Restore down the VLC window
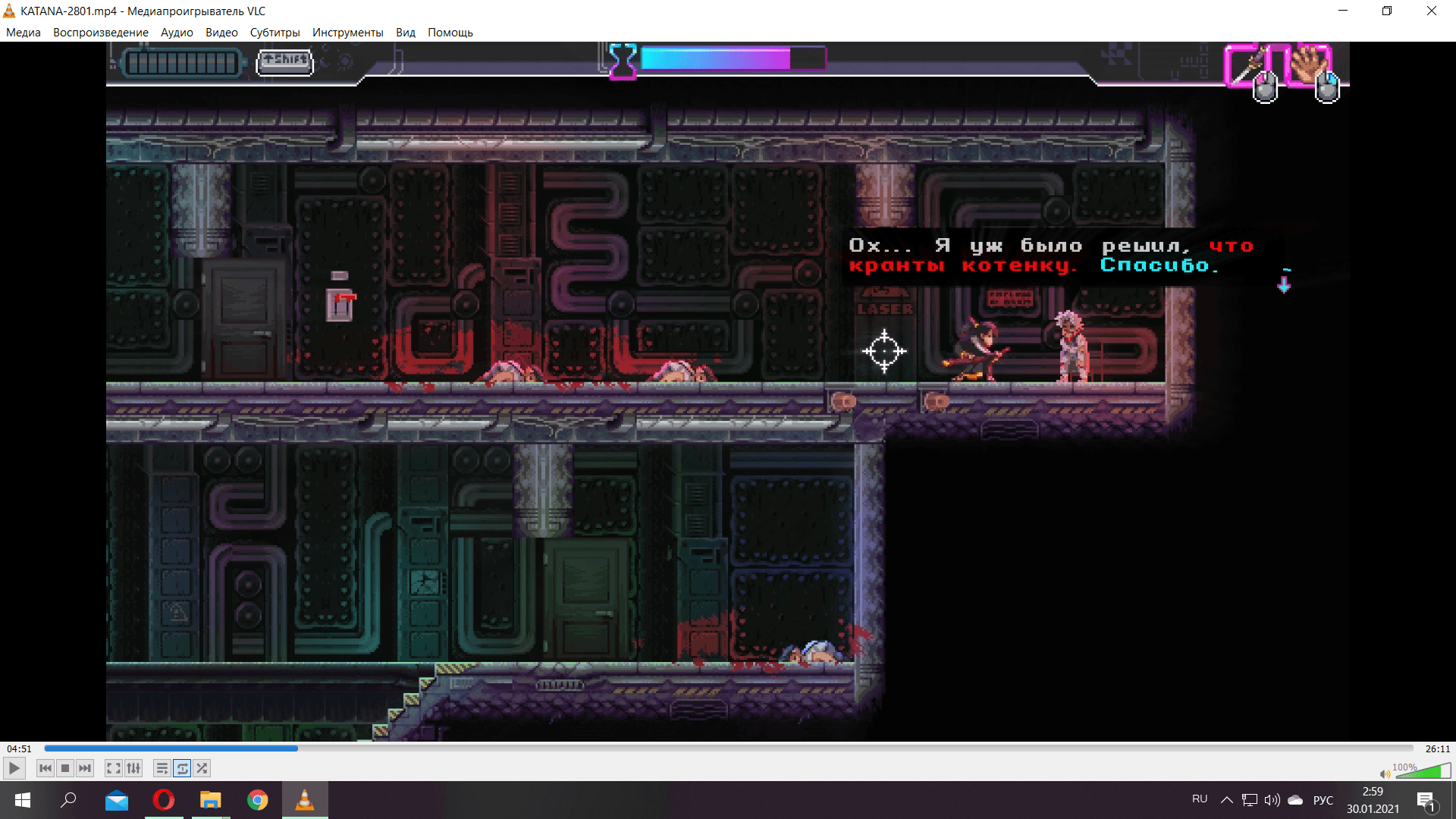Screen dimensions: 1456x819 [1387, 11]
